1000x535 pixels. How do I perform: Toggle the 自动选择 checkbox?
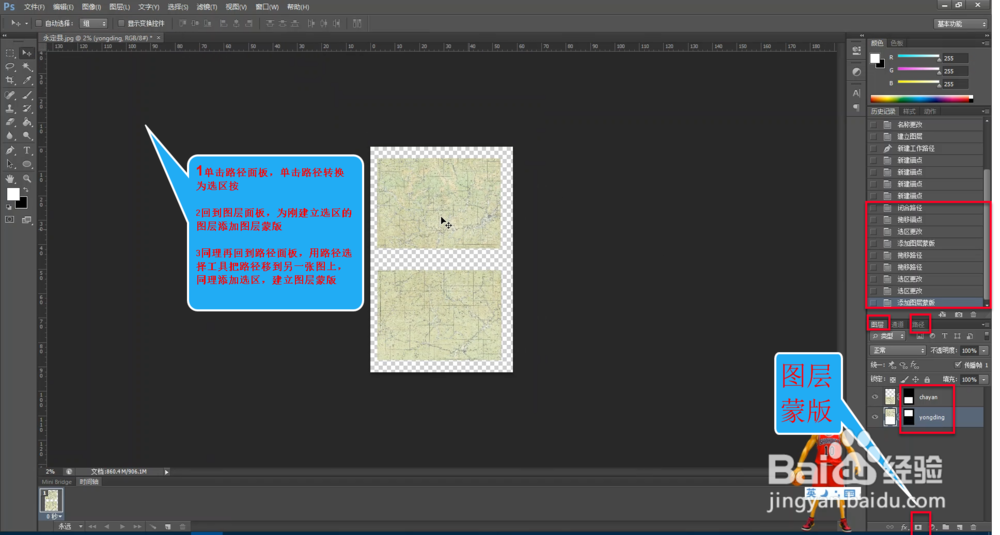(x=39, y=23)
